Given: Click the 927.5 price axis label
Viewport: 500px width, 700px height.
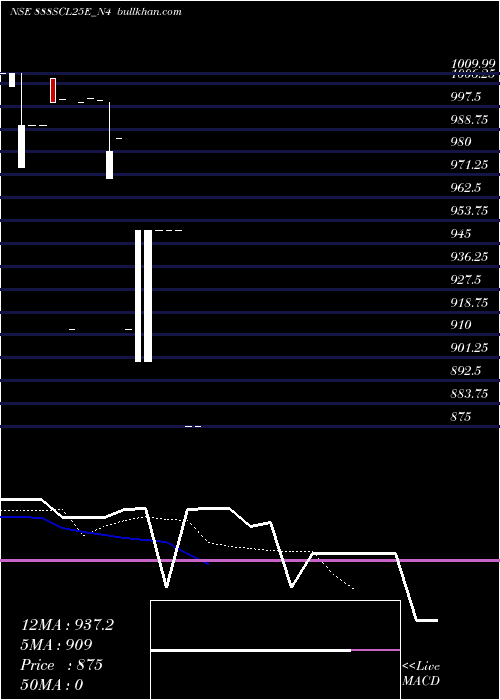Looking at the screenshot, I should pos(466,279).
